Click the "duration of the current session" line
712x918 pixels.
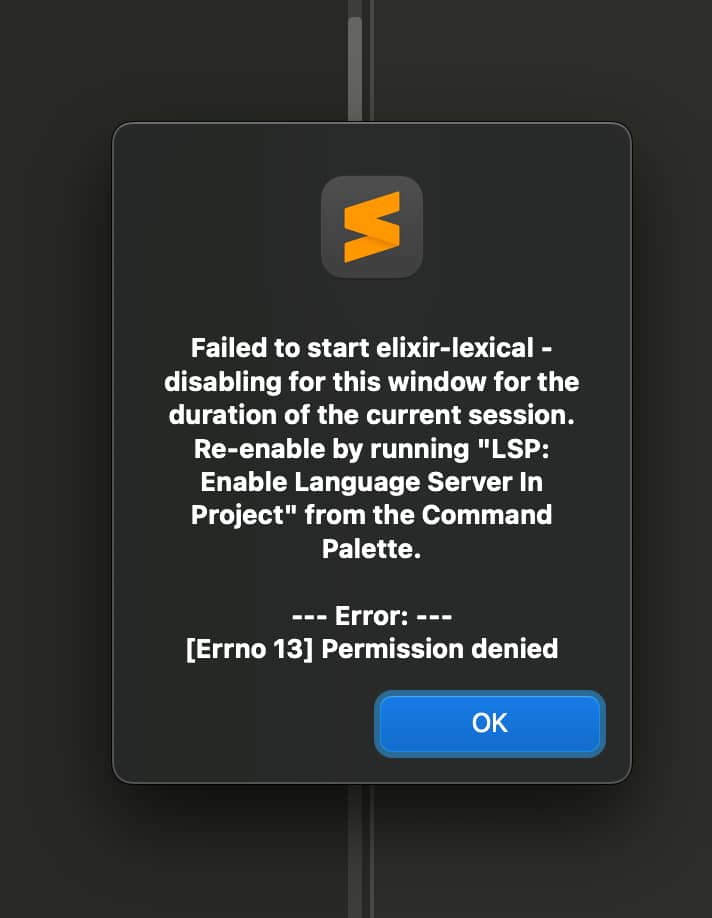371,415
